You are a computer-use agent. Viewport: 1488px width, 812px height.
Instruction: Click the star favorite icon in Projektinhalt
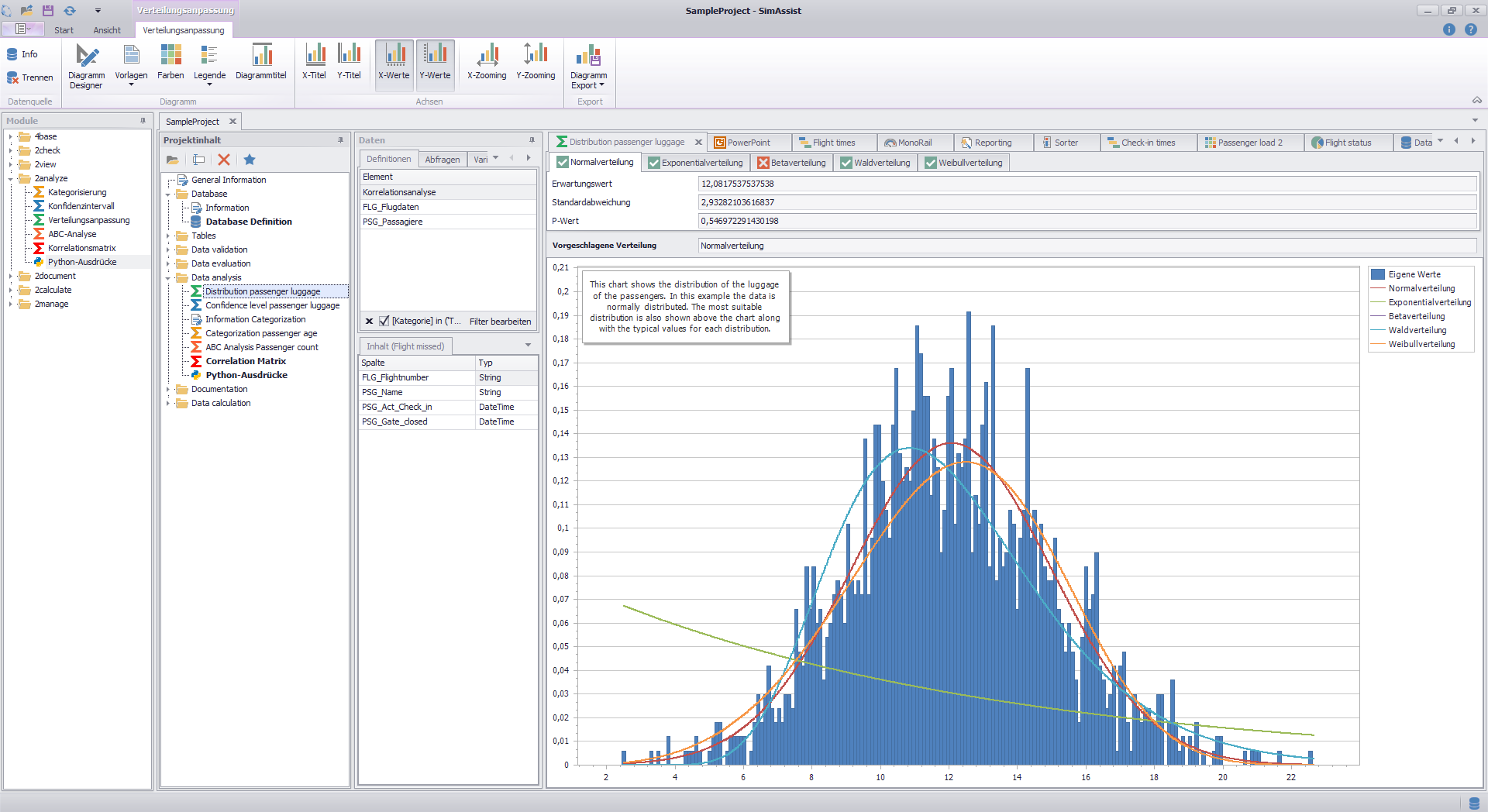point(250,160)
